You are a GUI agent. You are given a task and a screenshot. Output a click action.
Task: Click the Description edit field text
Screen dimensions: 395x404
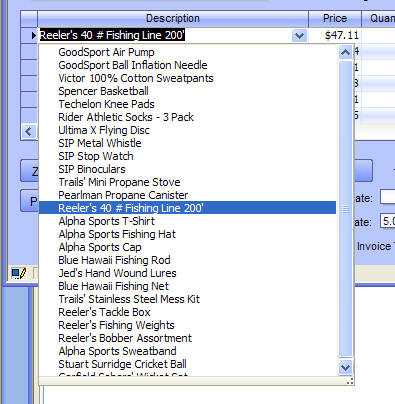[x=112, y=35]
